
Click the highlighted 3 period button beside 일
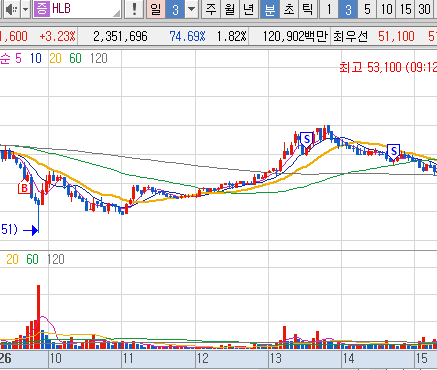[x=175, y=9]
